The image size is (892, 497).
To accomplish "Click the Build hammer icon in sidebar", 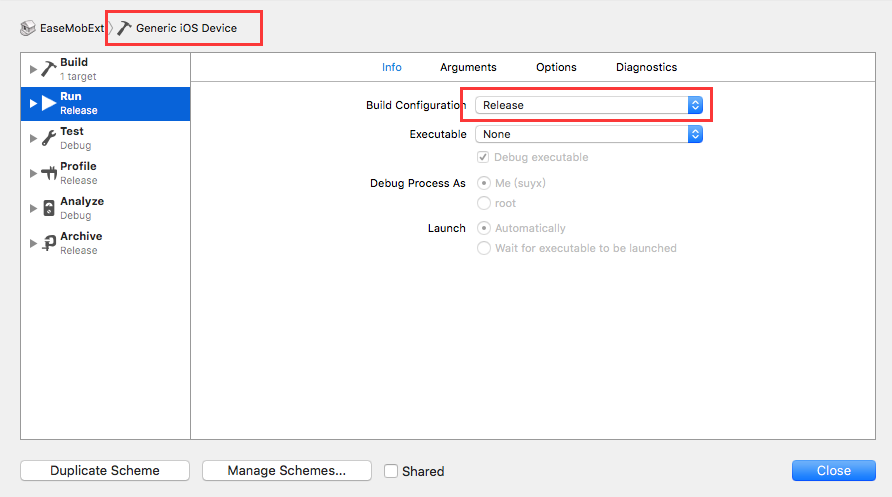I will (x=49, y=69).
